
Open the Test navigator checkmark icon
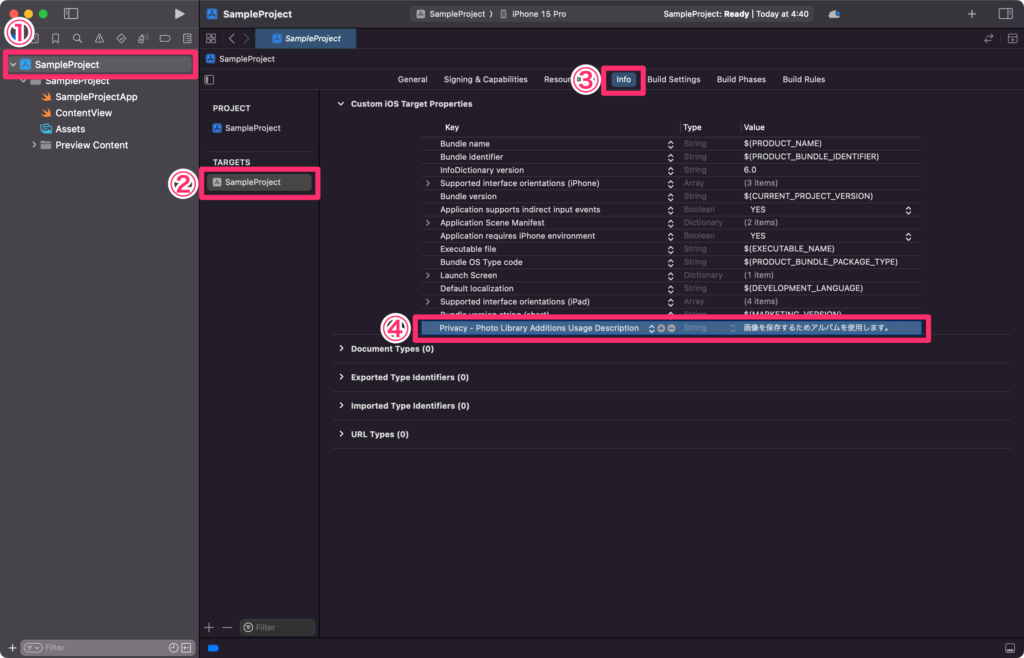(x=122, y=38)
